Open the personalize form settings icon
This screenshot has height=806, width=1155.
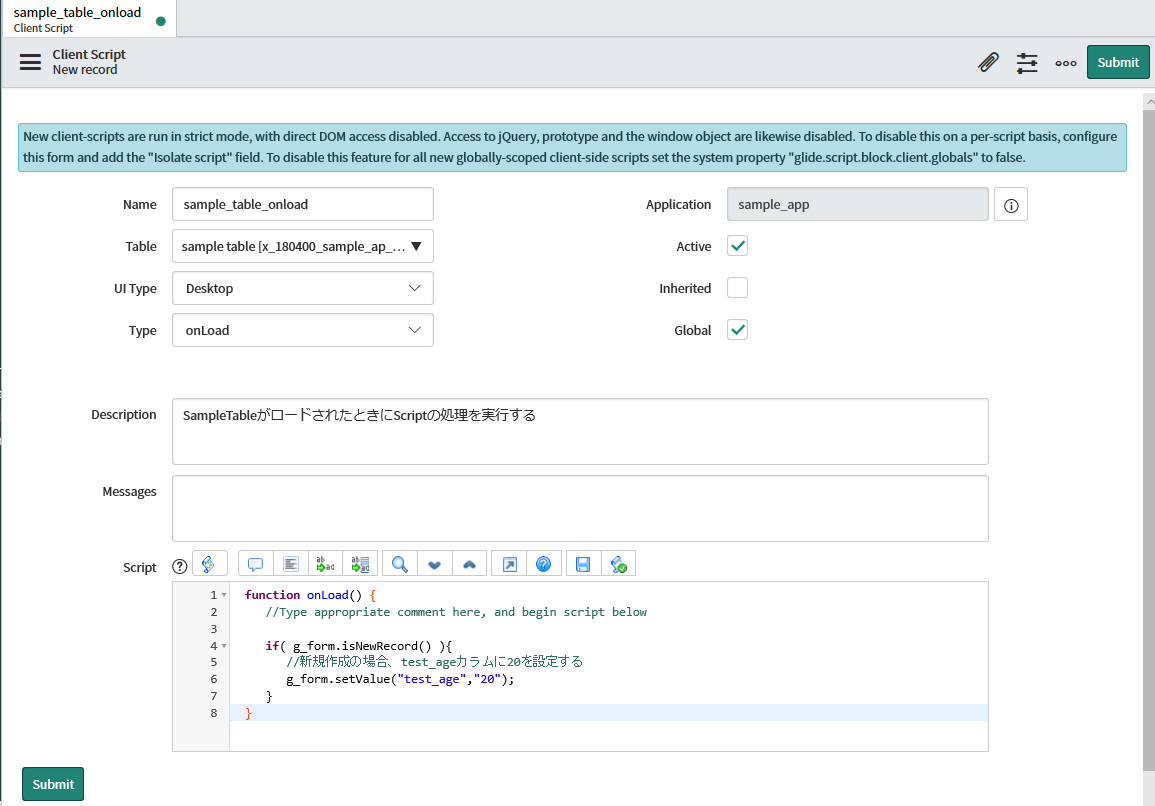1027,63
